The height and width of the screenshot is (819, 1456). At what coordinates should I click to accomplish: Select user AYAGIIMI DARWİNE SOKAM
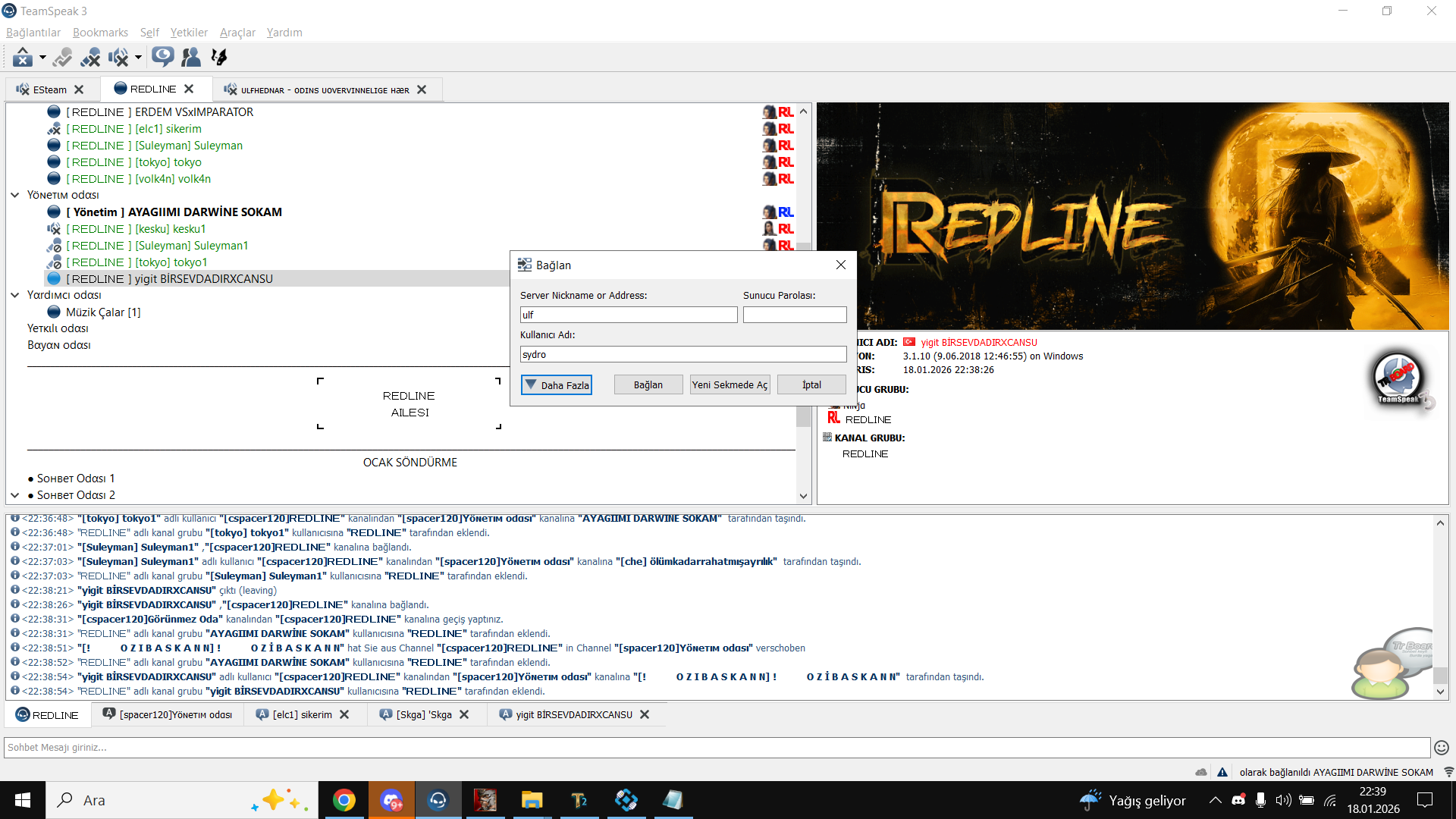pos(174,212)
